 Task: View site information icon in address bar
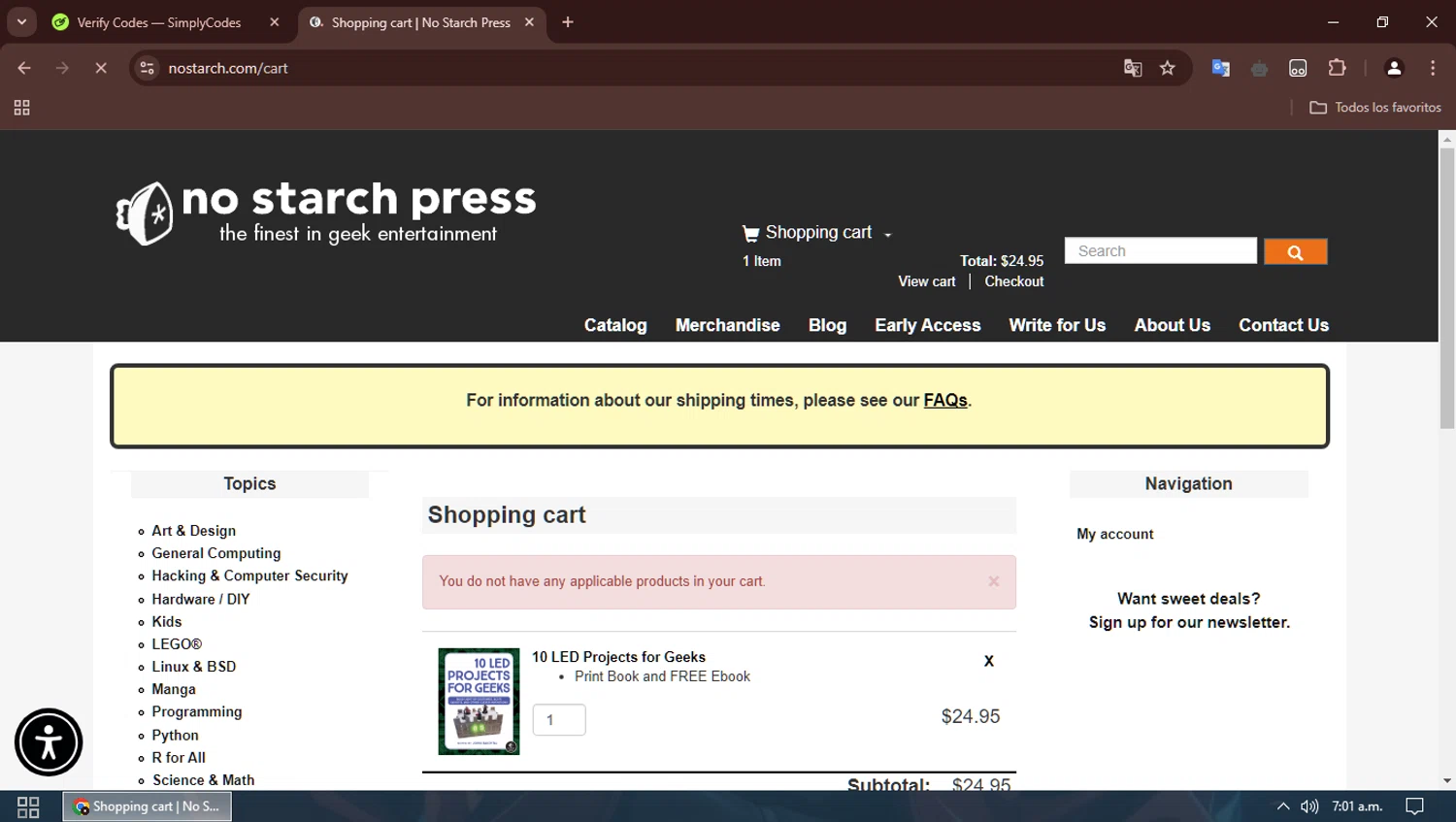click(x=148, y=68)
